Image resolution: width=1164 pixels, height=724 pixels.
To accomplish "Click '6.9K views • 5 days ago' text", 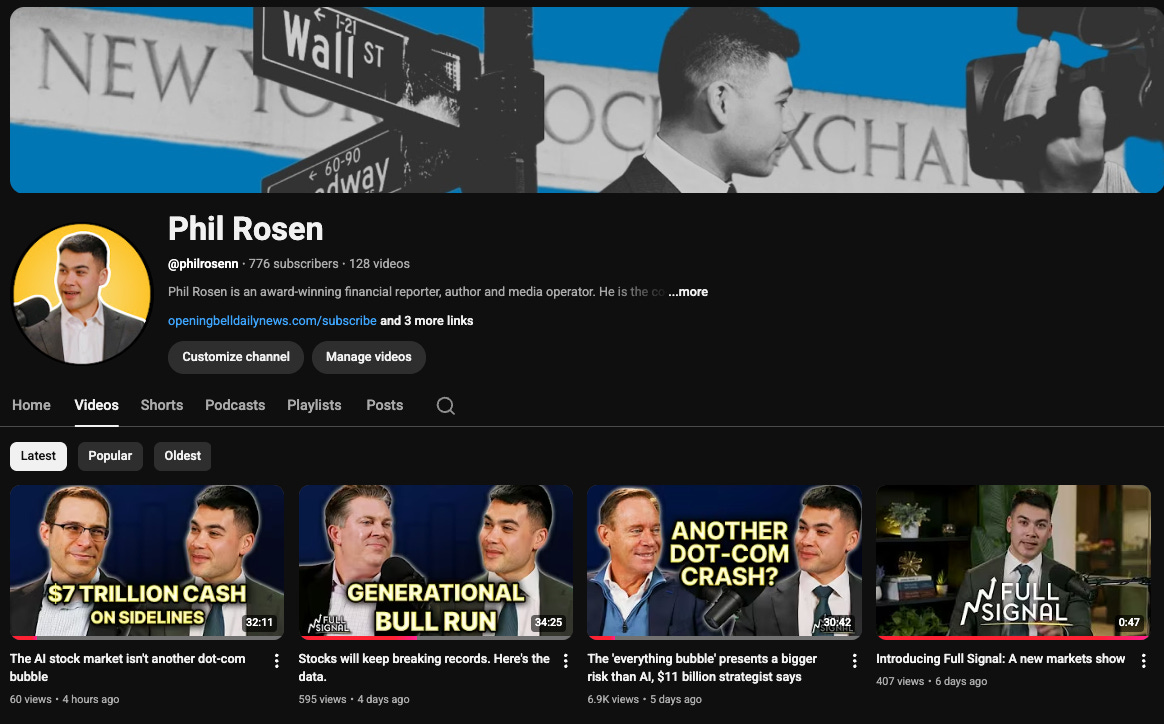I will [644, 699].
